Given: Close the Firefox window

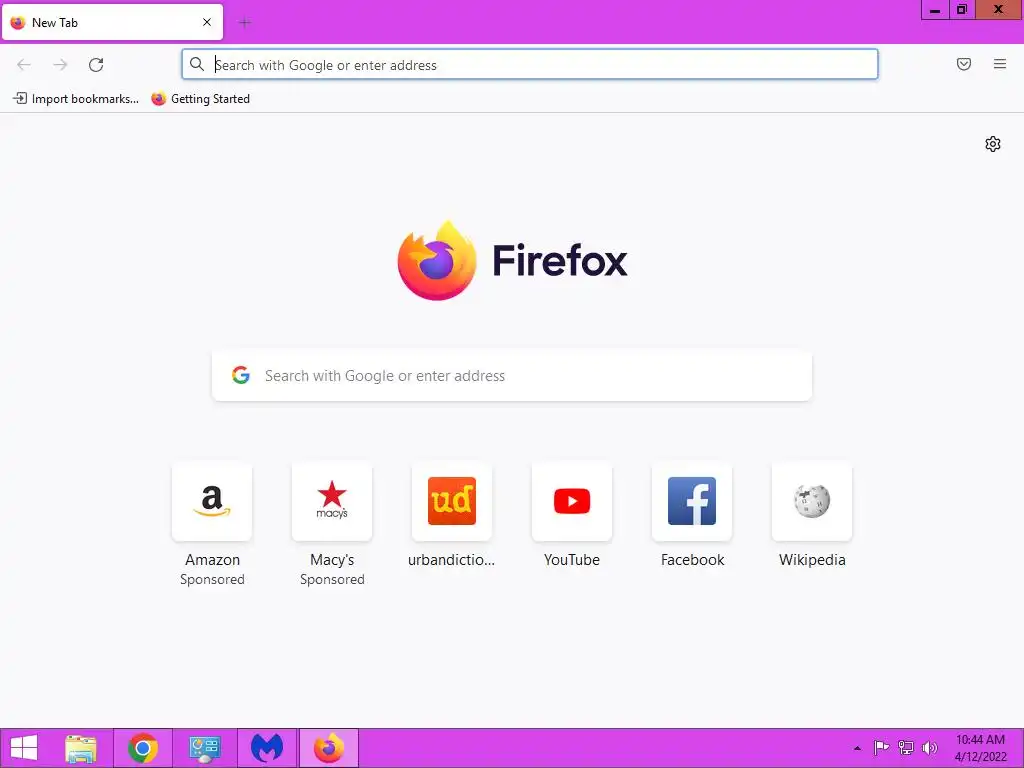Looking at the screenshot, I should [x=999, y=10].
